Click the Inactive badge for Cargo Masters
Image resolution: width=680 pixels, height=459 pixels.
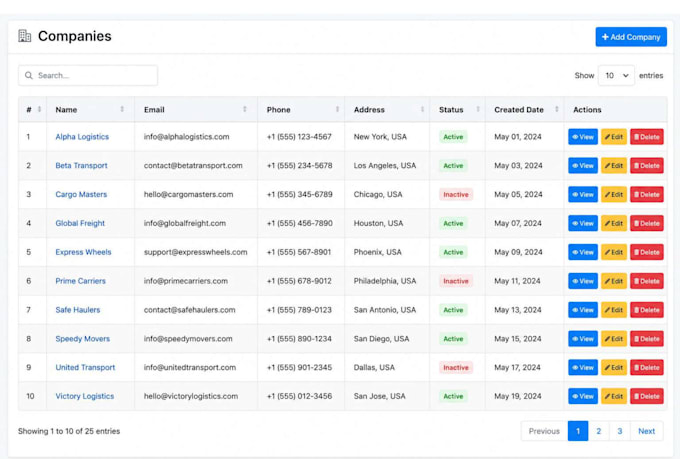(x=455, y=194)
